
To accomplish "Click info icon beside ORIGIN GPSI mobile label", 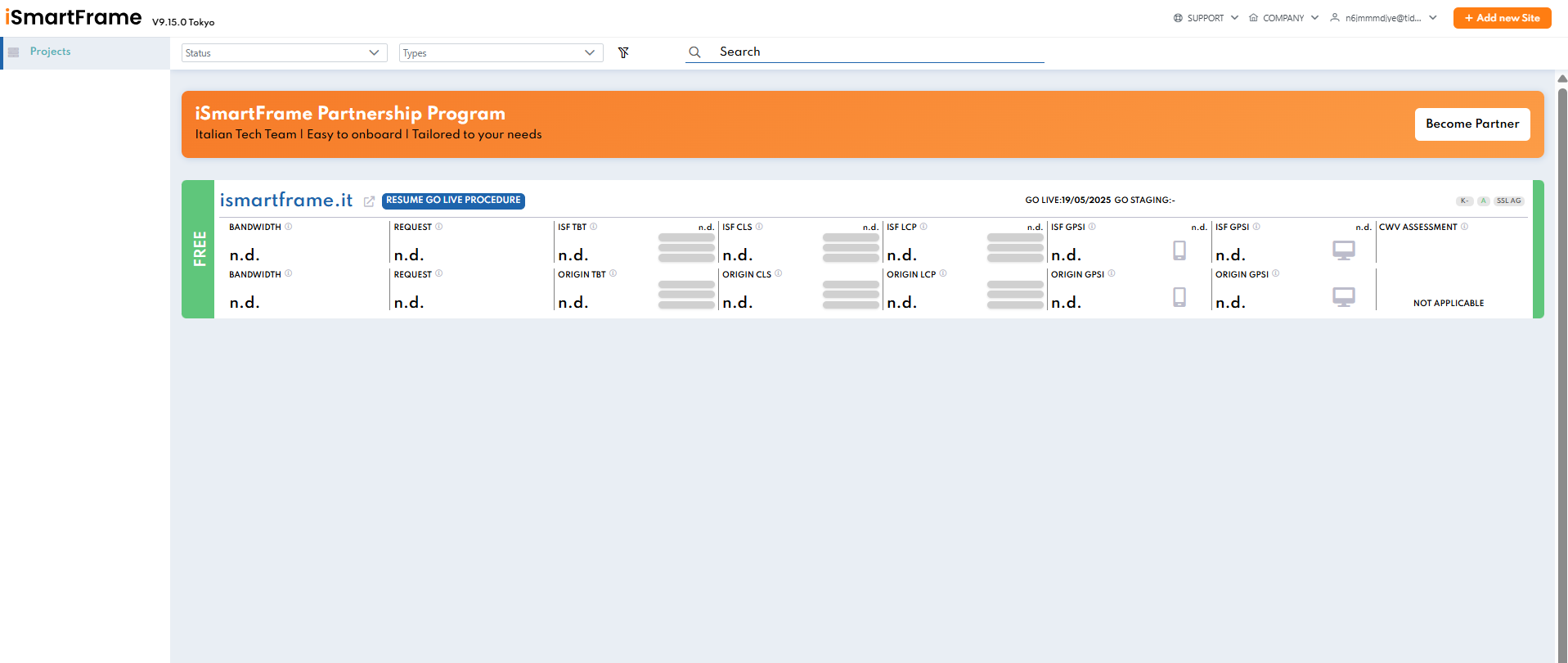I will 1112,273.
